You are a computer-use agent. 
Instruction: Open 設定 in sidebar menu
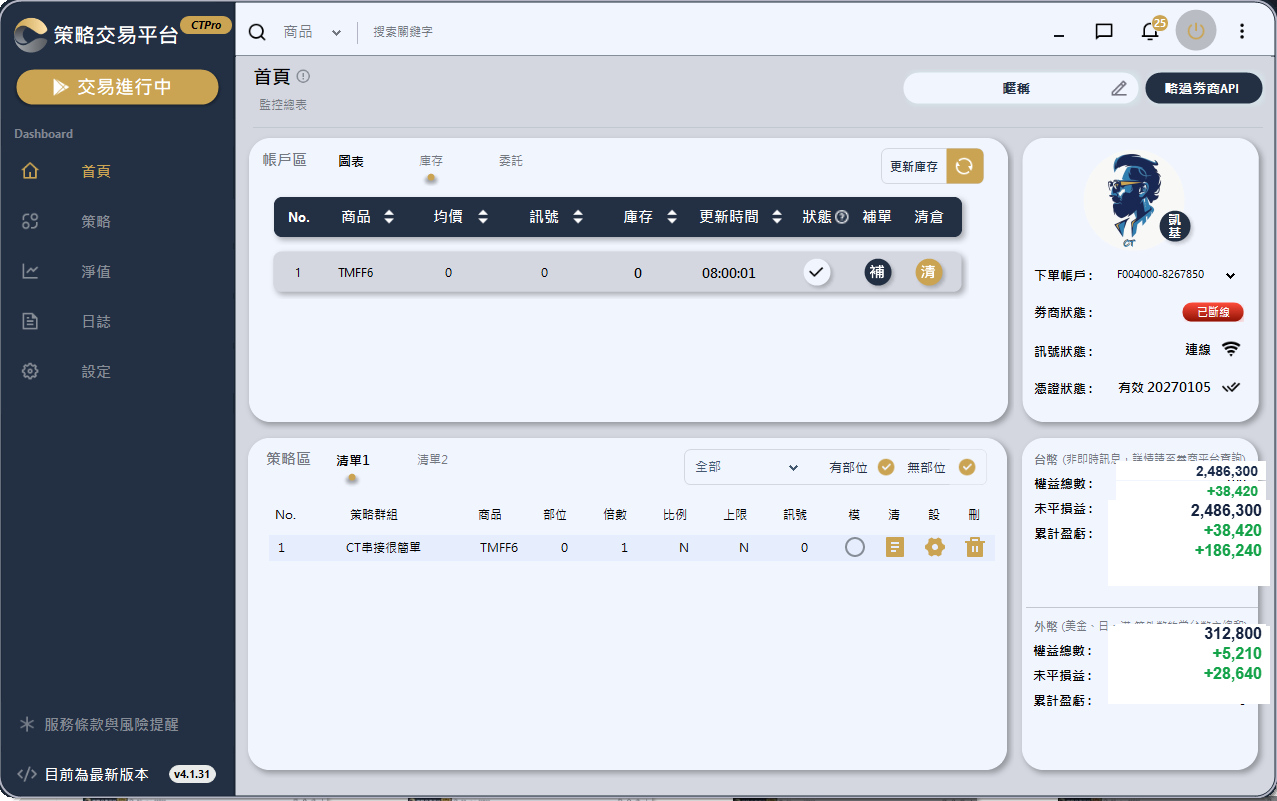tap(96, 371)
